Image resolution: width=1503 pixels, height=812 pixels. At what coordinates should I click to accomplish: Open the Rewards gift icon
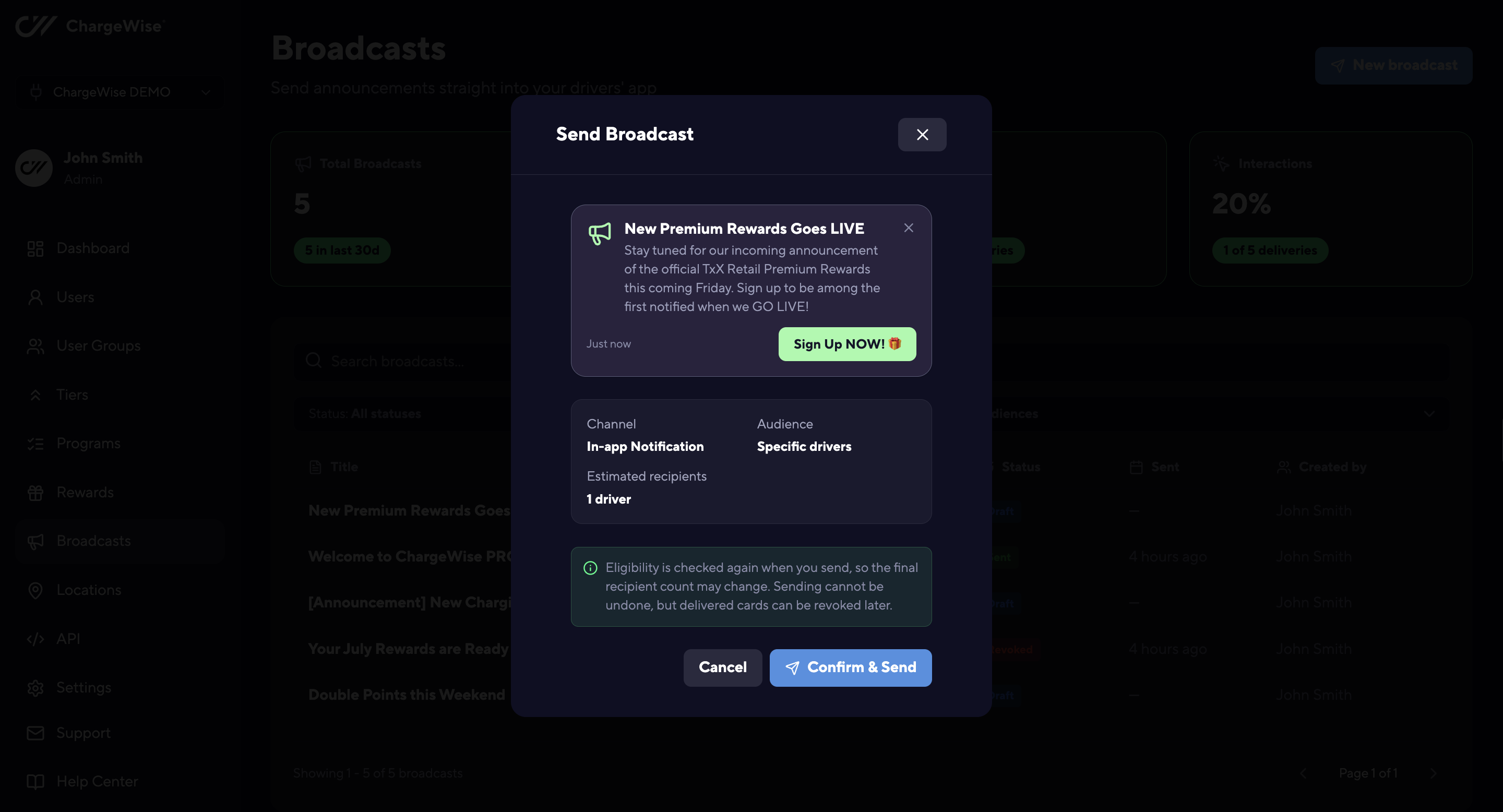tap(35, 493)
